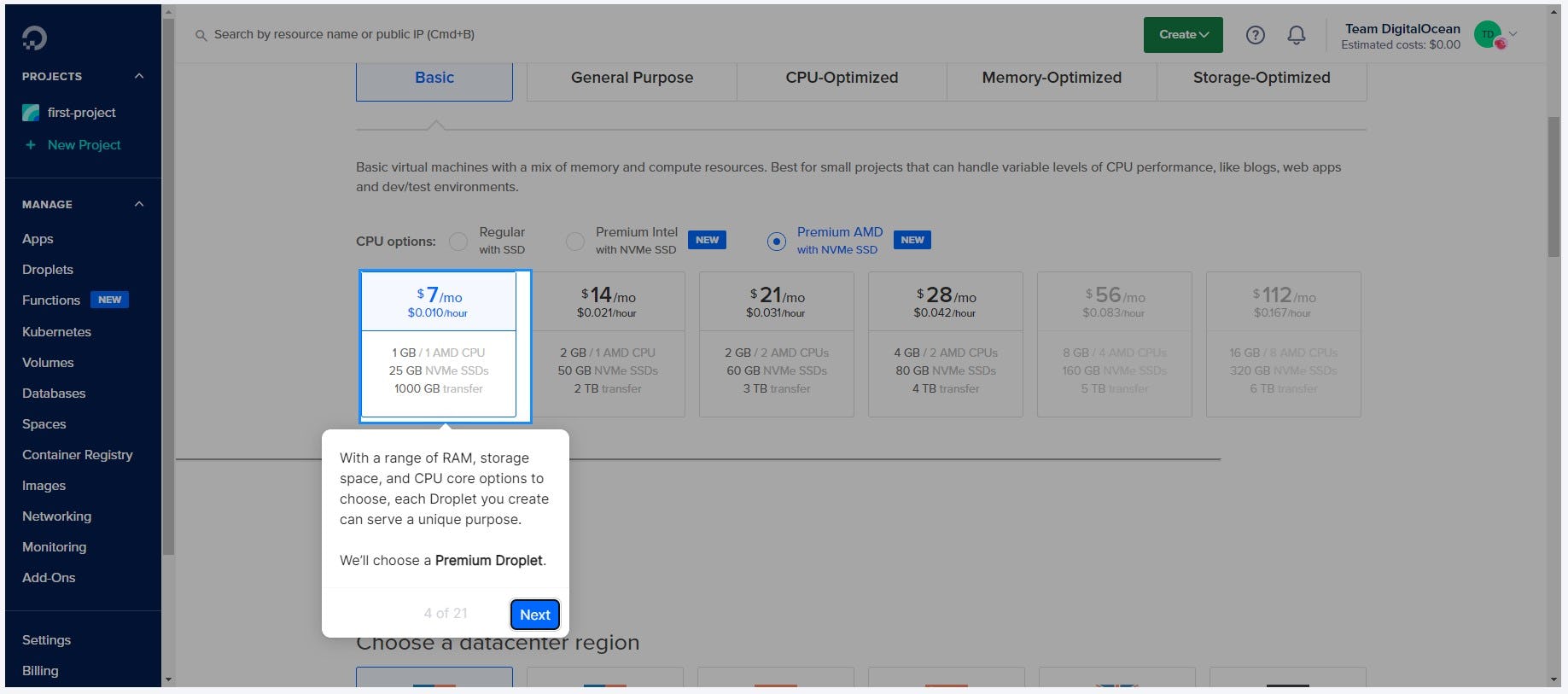Click the '4 of 21' step counter
The image size is (1568, 694).
tap(446, 614)
